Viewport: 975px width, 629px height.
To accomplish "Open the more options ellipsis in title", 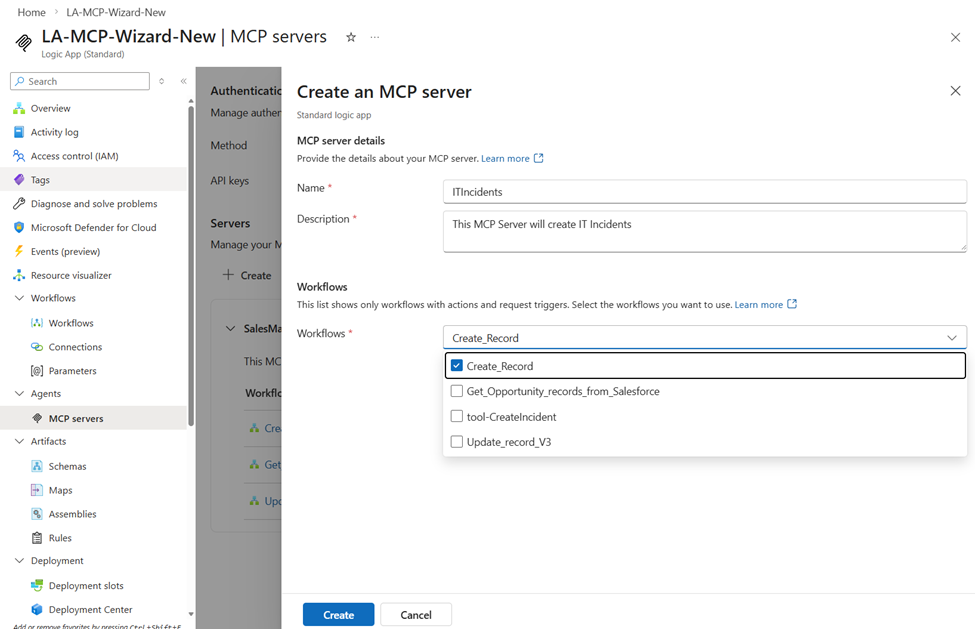I will 374,37.
